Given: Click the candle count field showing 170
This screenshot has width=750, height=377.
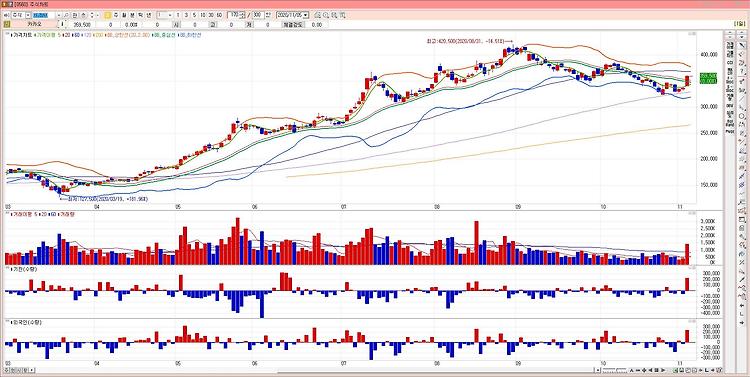Looking at the screenshot, I should [234, 15].
